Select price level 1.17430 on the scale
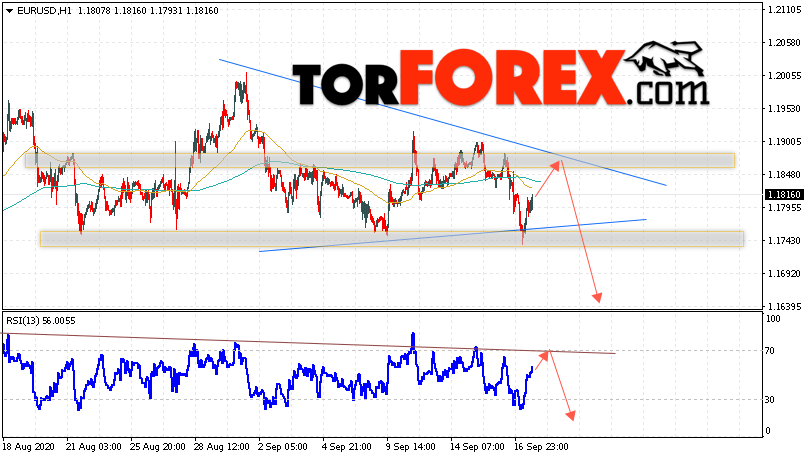Screen dimensions: 808x458 point(784,241)
